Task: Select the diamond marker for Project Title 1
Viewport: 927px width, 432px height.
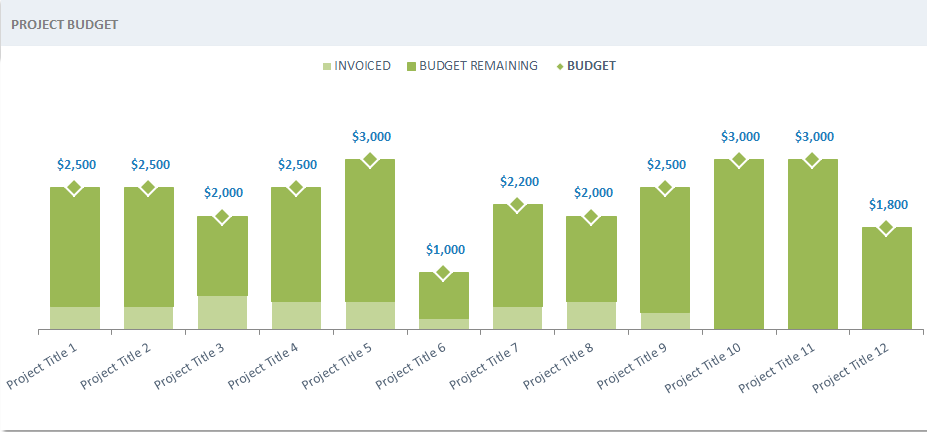Action: pyautogui.click(x=74, y=188)
